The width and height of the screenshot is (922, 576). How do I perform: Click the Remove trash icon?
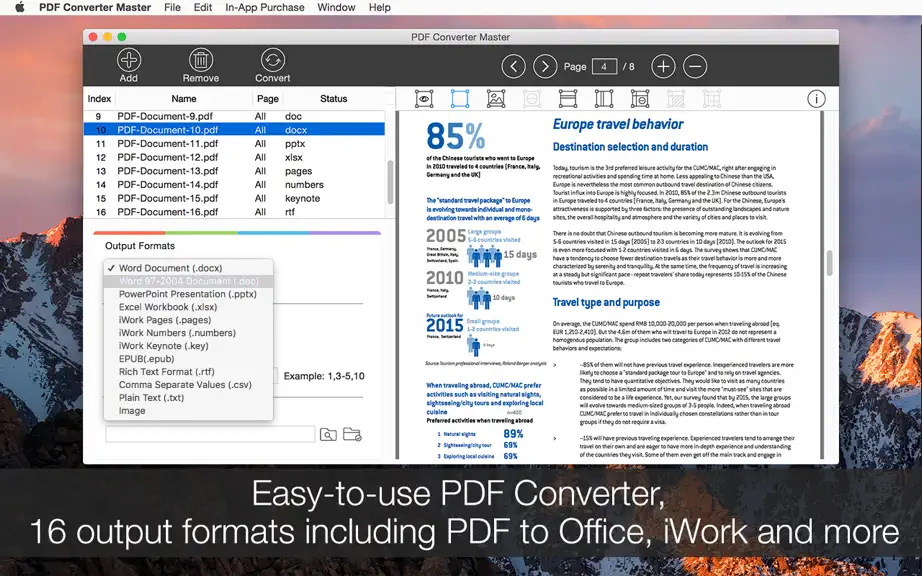point(201,60)
